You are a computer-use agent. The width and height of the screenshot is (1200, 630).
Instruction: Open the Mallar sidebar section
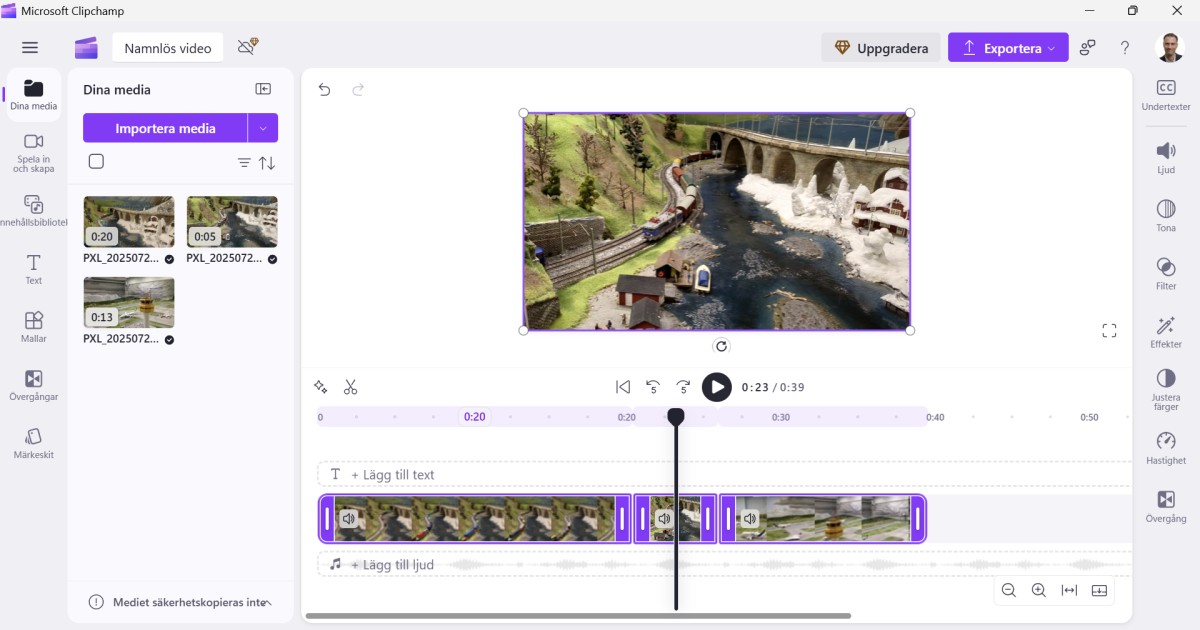click(33, 325)
